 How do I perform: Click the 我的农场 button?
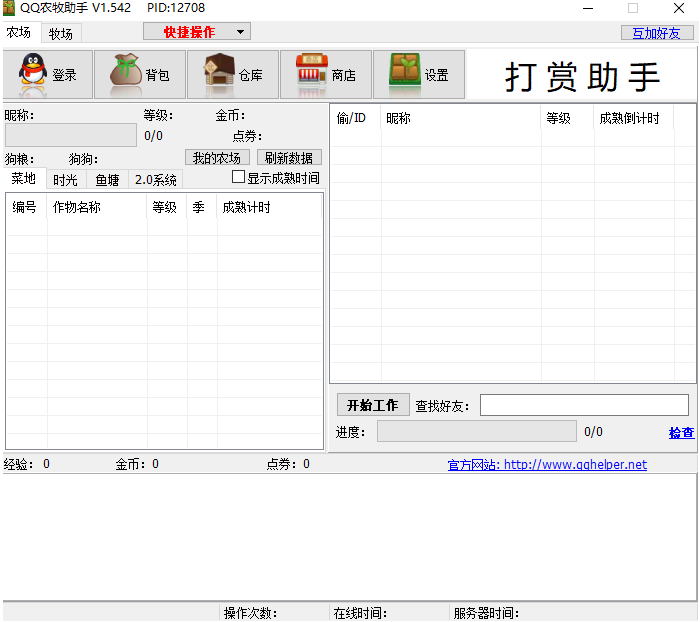[x=217, y=158]
